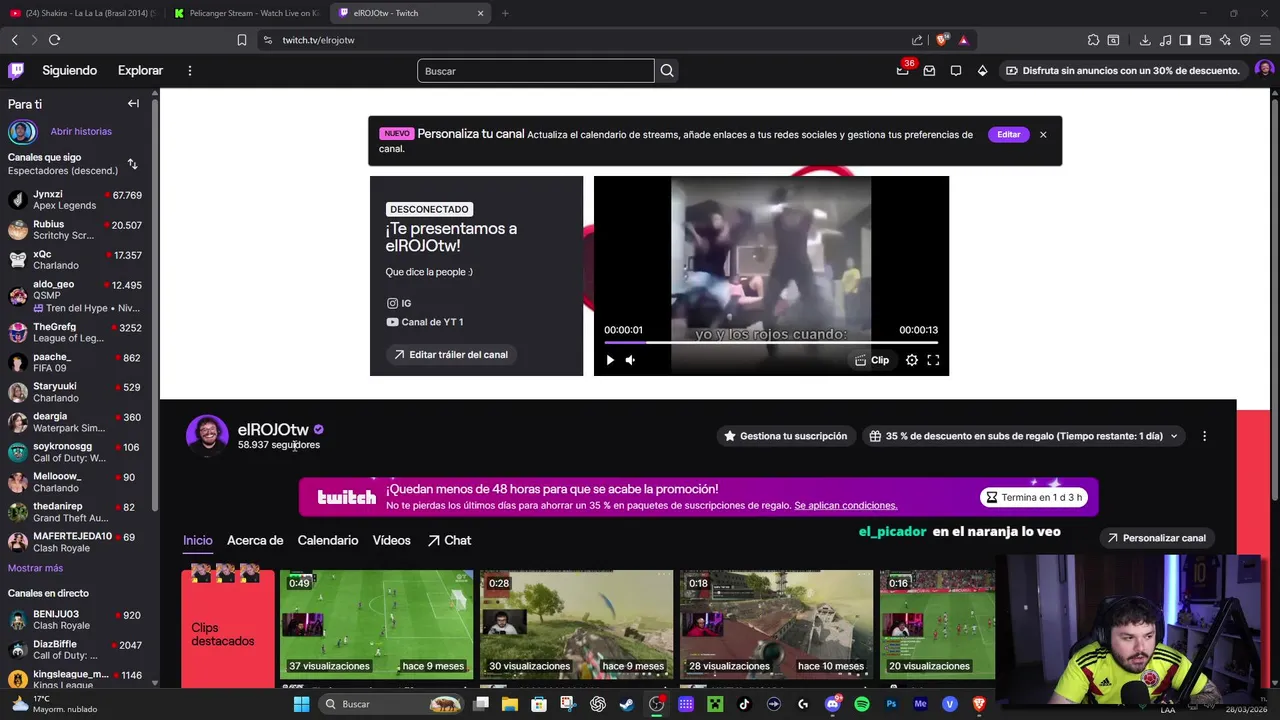Toggle trailer fullscreen mode
The height and width of the screenshot is (720, 1280).
(x=933, y=360)
